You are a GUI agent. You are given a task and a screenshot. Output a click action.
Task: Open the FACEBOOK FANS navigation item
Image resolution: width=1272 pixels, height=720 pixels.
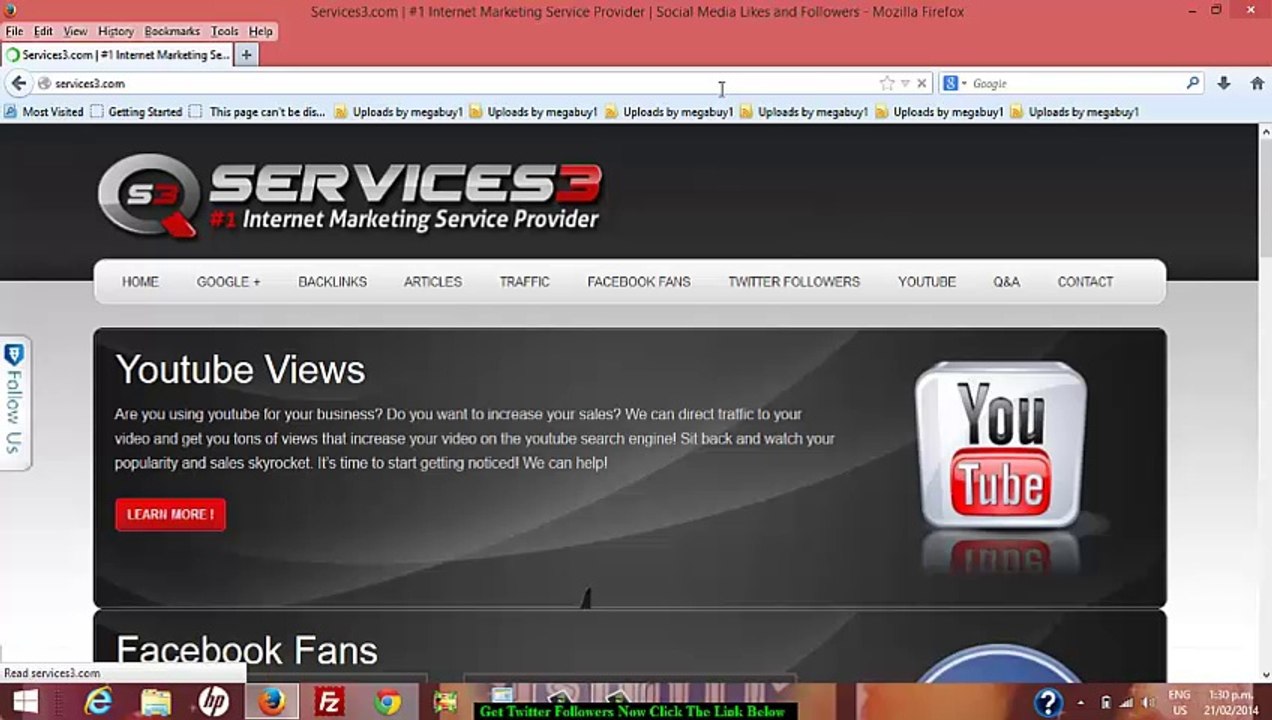coord(638,282)
